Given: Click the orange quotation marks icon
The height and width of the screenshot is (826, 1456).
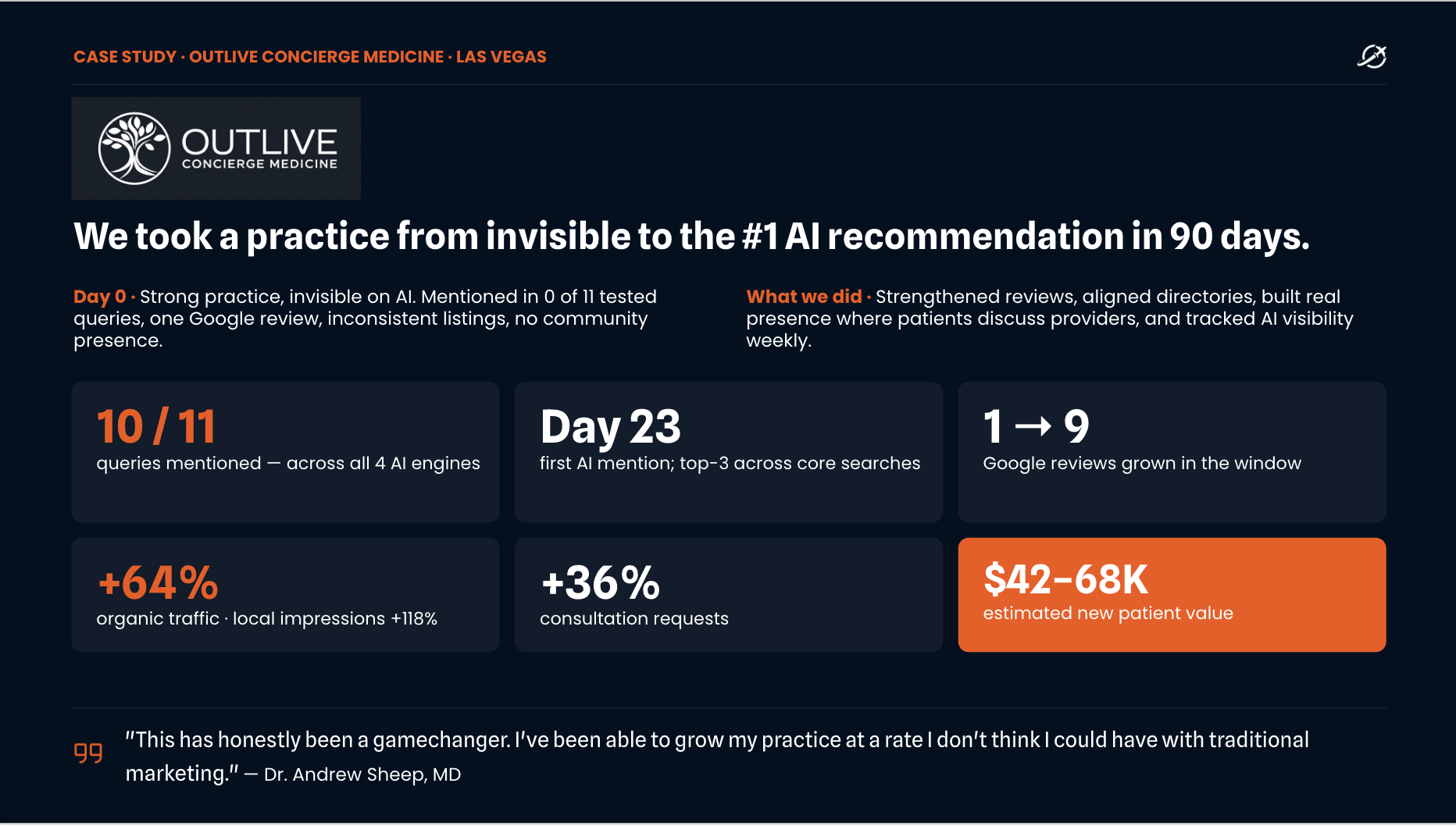Looking at the screenshot, I should (88, 753).
